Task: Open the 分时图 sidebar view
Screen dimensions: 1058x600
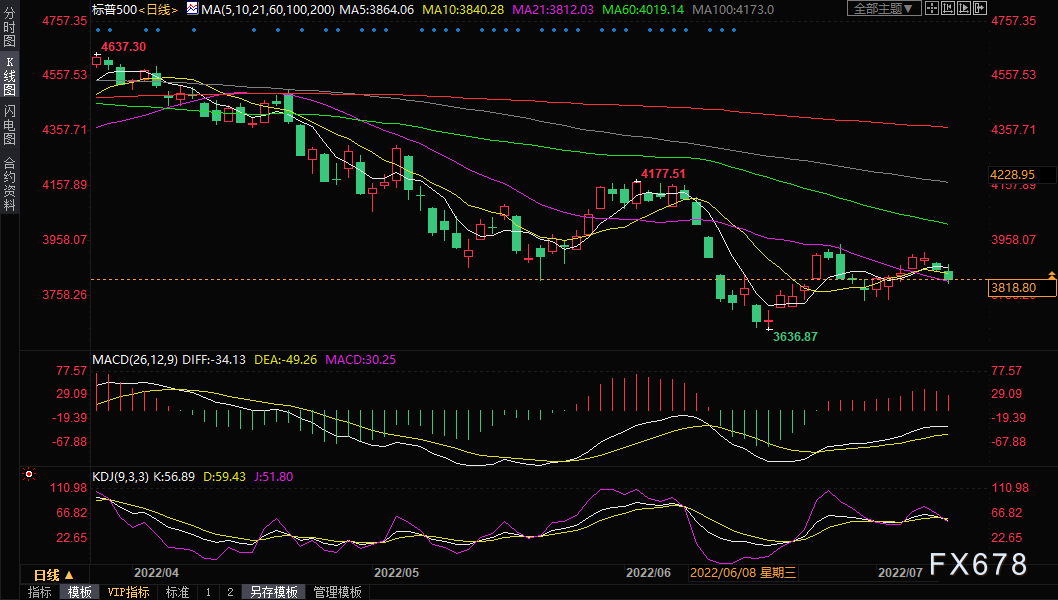Action: click(x=9, y=27)
